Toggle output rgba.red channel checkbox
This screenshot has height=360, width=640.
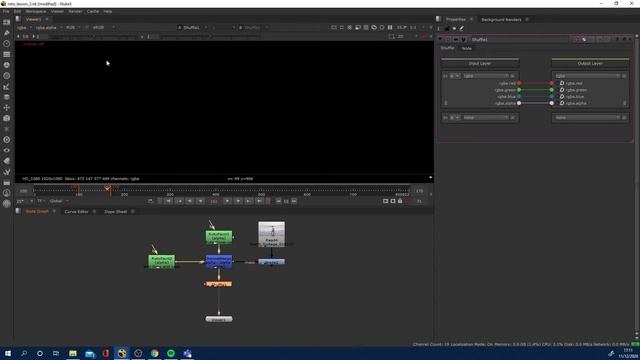(562, 83)
